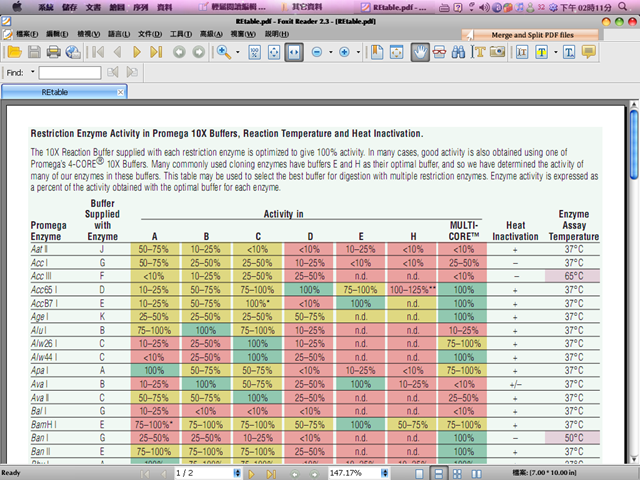The width and height of the screenshot is (640, 480).
Task: Focus the Find text field
Action: click(70, 73)
